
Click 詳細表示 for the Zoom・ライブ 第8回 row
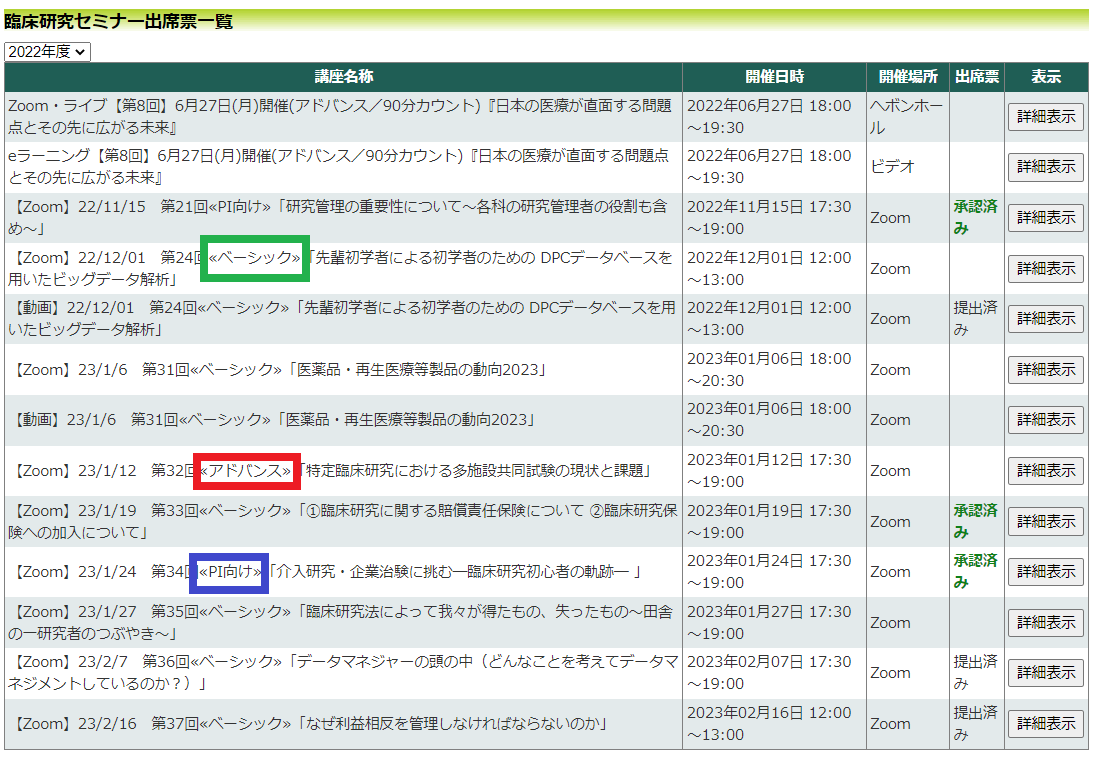1046,116
